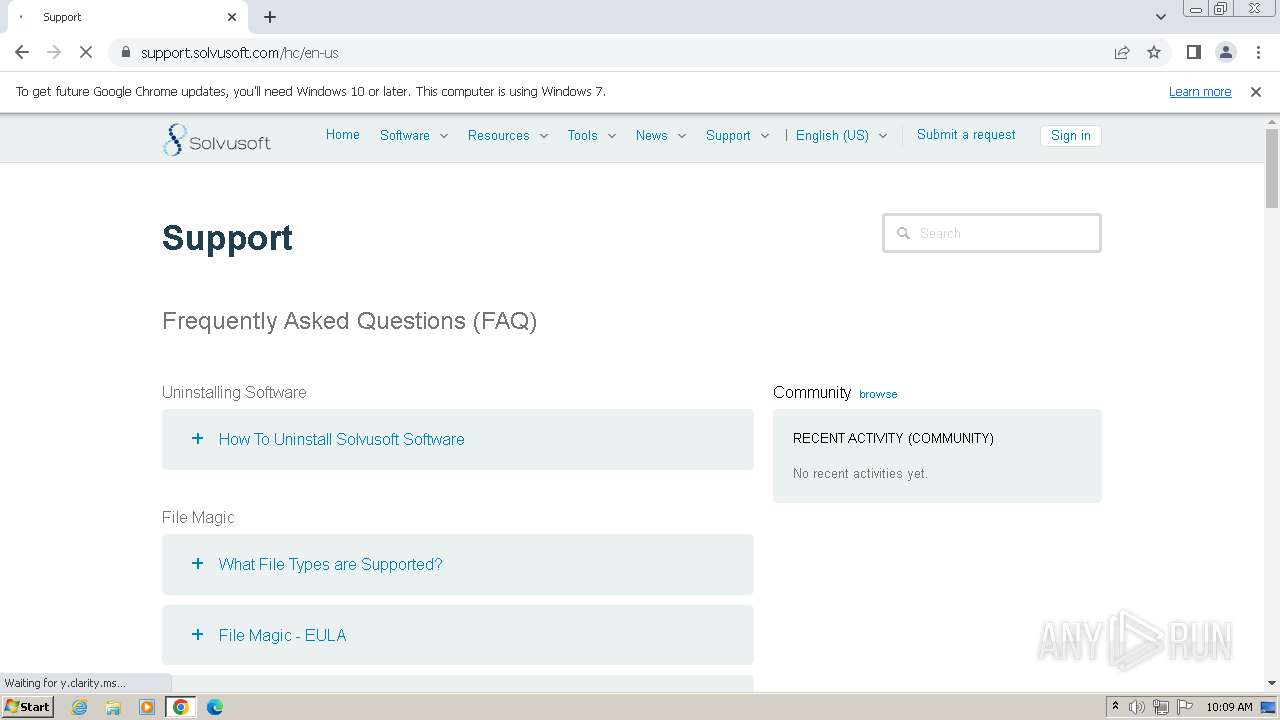Click the 'Frequently Asked Questions (FAQ)' heading
1280x720 pixels.
pos(350,321)
